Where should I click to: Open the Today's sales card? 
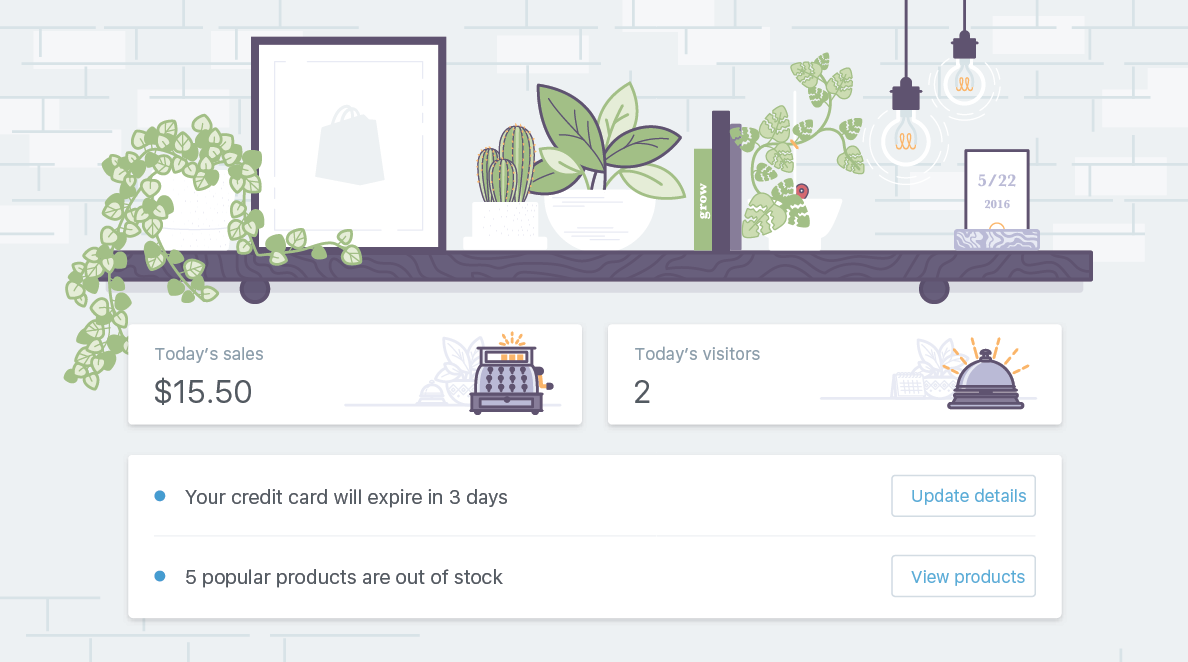354,375
